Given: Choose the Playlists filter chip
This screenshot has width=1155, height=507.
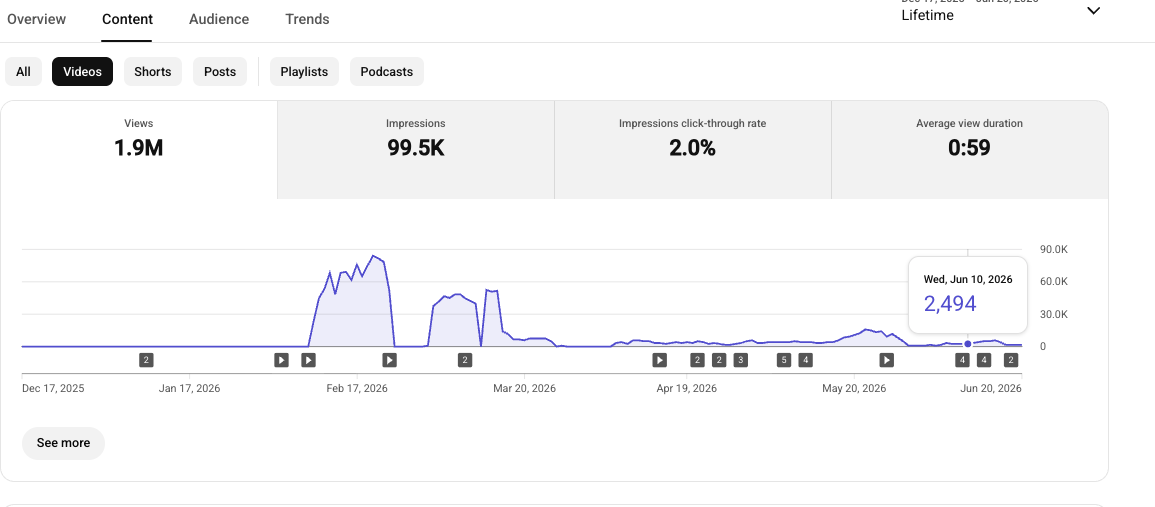Looking at the screenshot, I should 304,71.
